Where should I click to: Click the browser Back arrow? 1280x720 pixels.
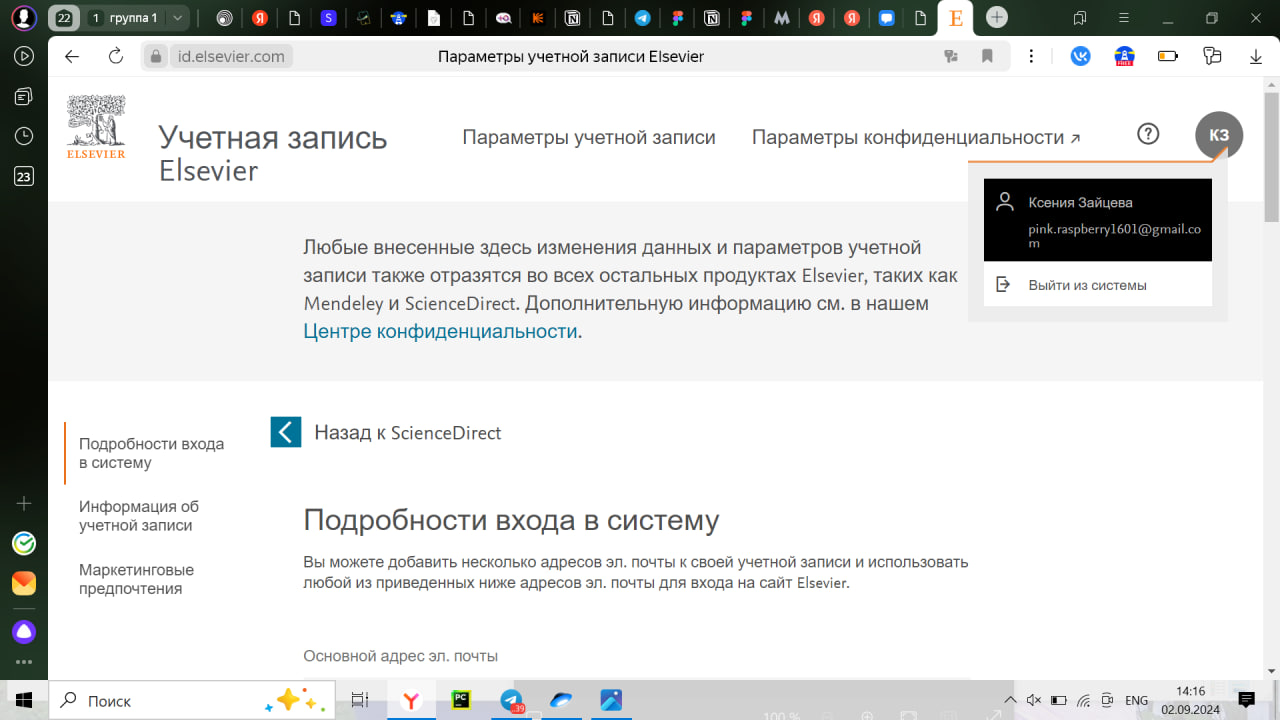click(72, 57)
